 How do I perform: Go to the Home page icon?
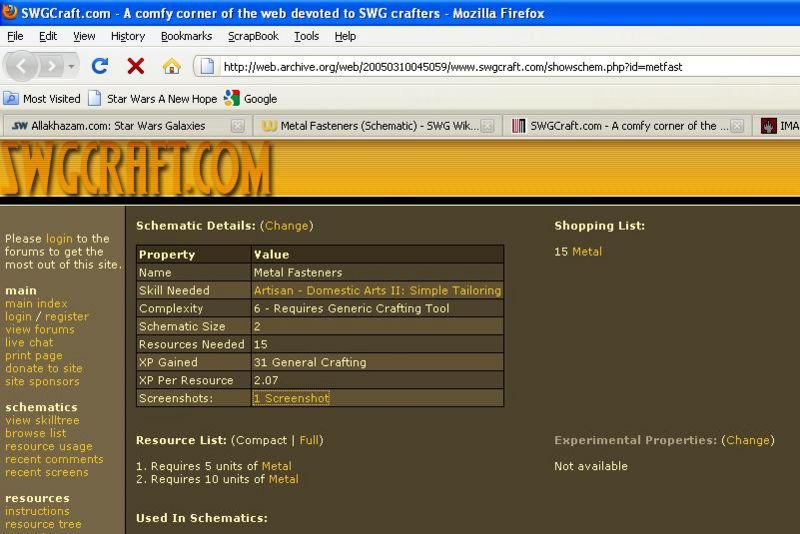171,66
